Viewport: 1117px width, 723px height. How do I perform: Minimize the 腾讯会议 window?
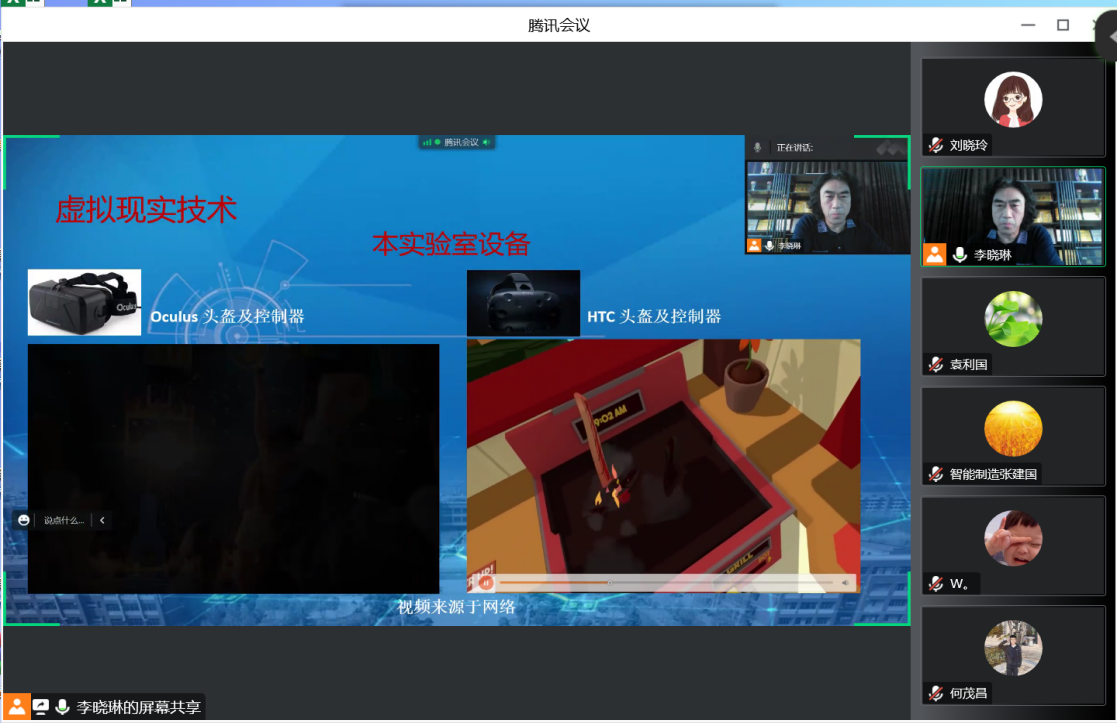click(x=1028, y=25)
